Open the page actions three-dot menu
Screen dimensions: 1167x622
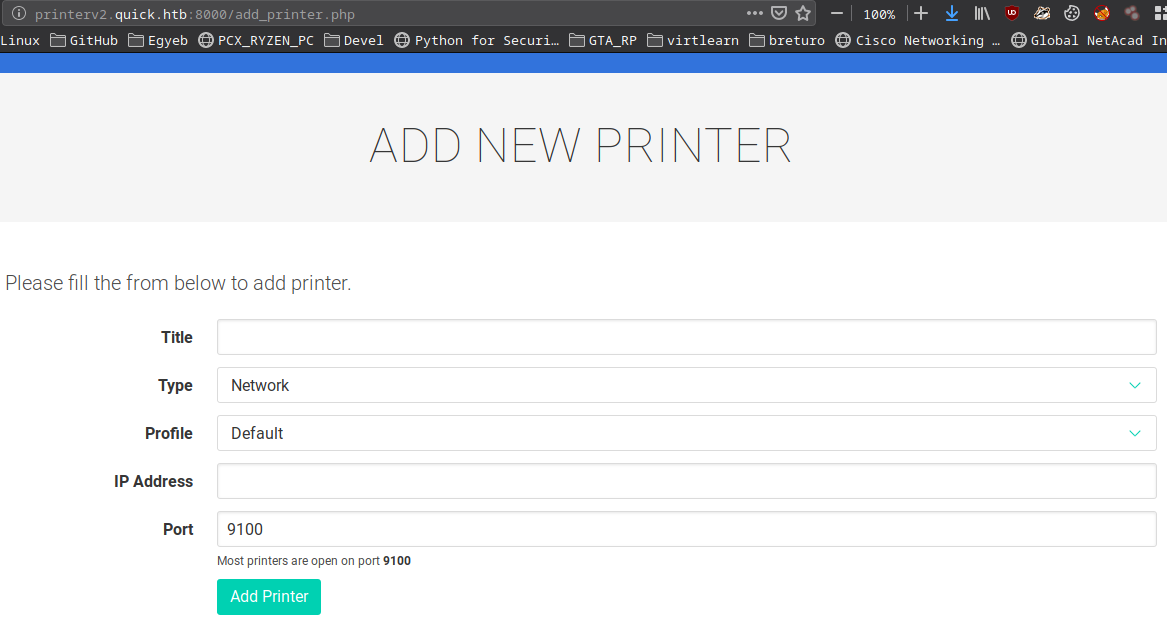754,14
